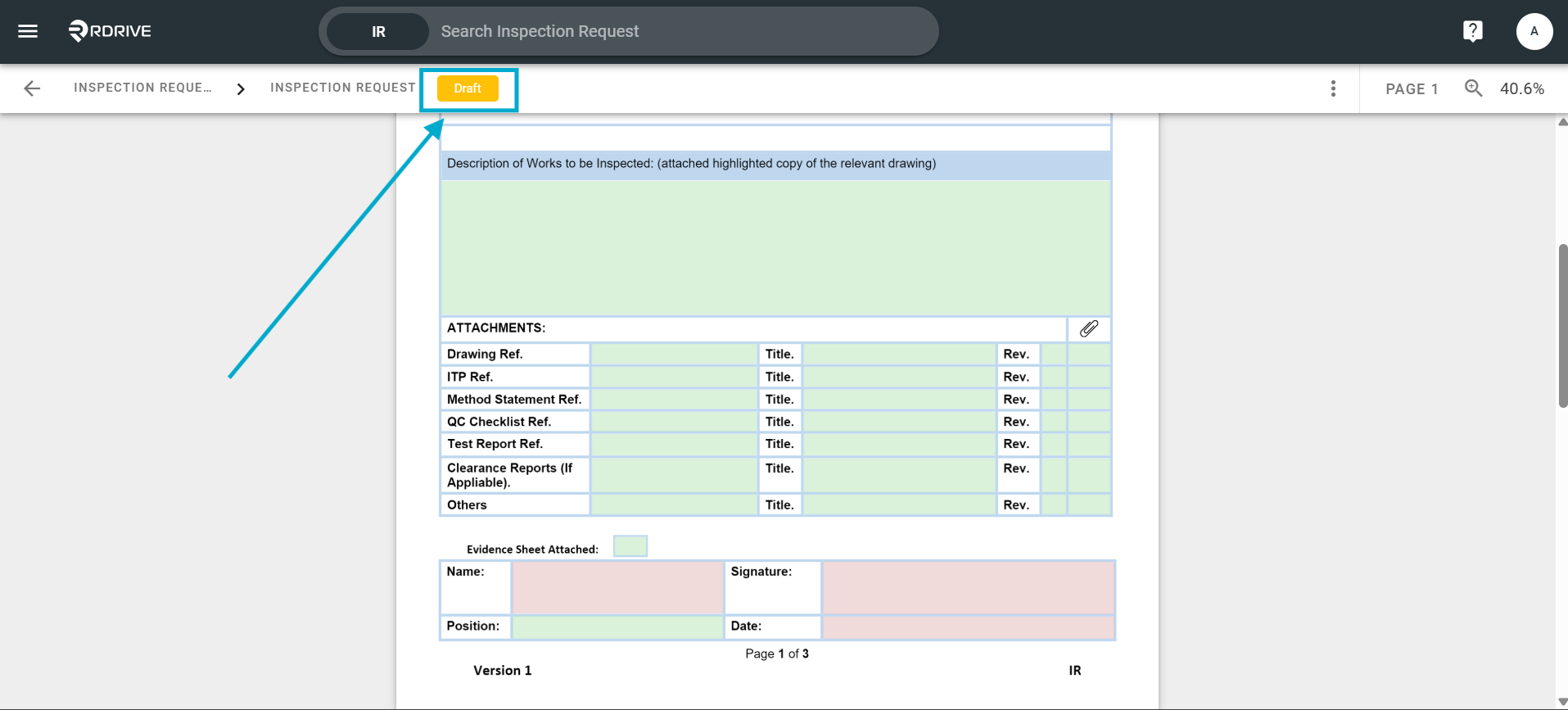Click the Method Statement Ref. reference field
Image resolution: width=1568 pixels, height=710 pixels.
[x=674, y=399]
